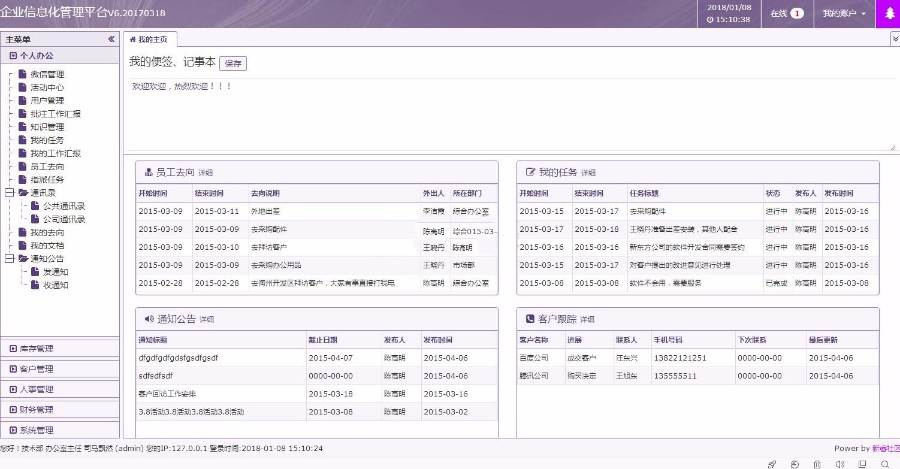This screenshot has width=900, height=469.
Task: Click the tree icon in the top-right corner
Action: point(888,14)
